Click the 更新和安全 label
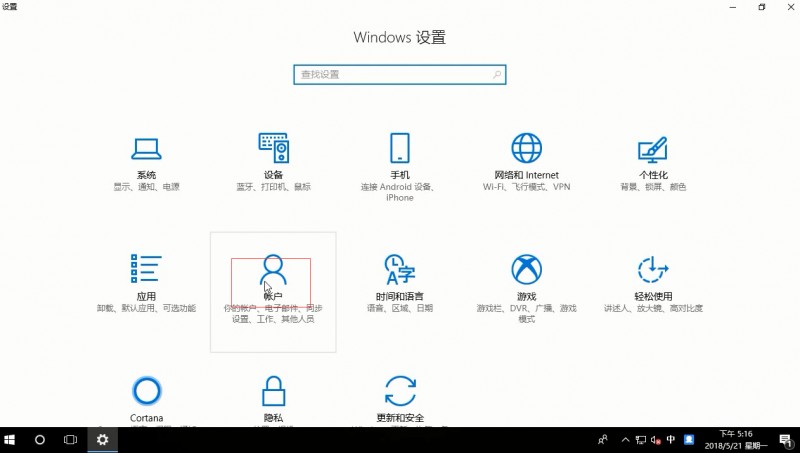This screenshot has width=800, height=453. click(x=400, y=418)
